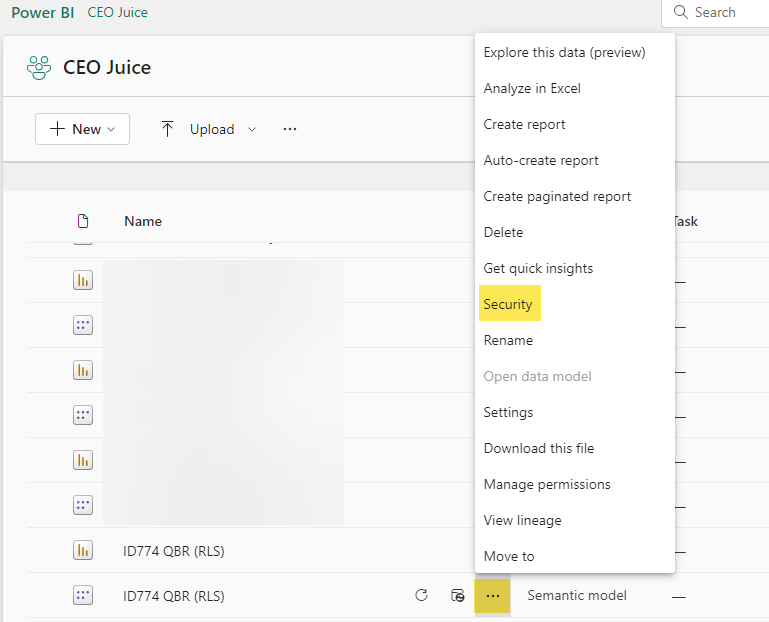Open the New dropdown button

click(x=82, y=129)
